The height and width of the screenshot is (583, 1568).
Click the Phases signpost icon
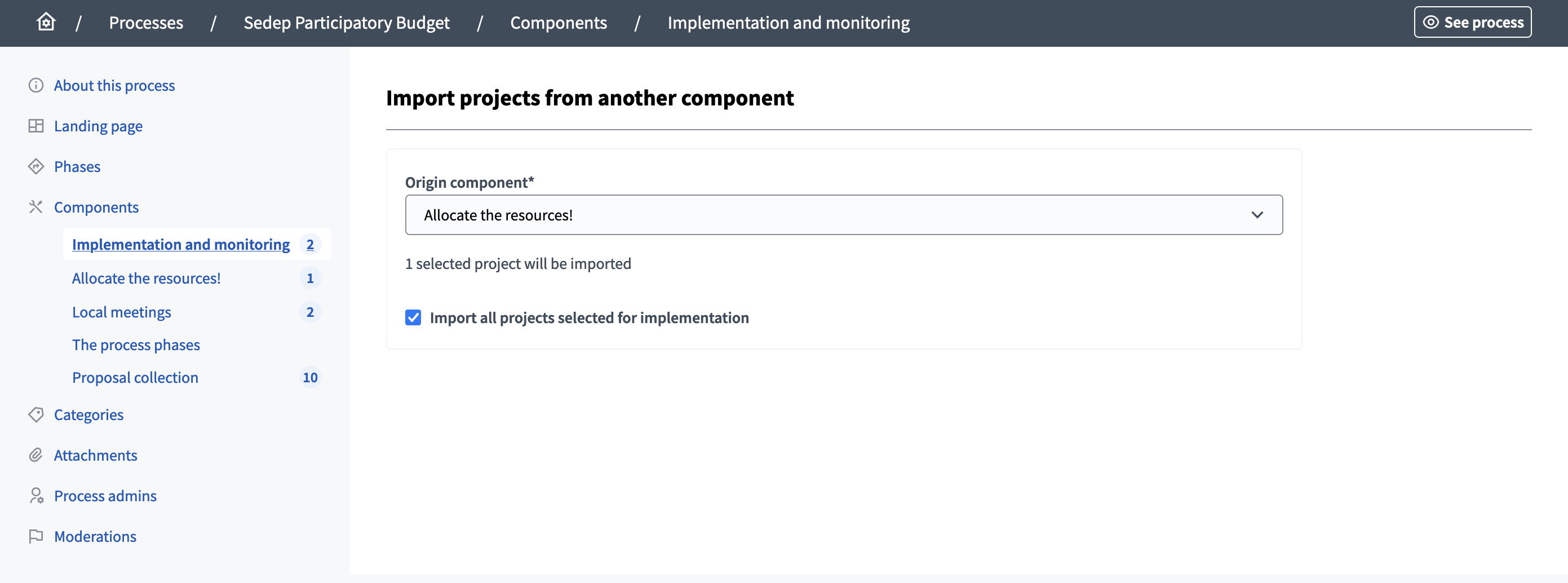[x=36, y=166]
